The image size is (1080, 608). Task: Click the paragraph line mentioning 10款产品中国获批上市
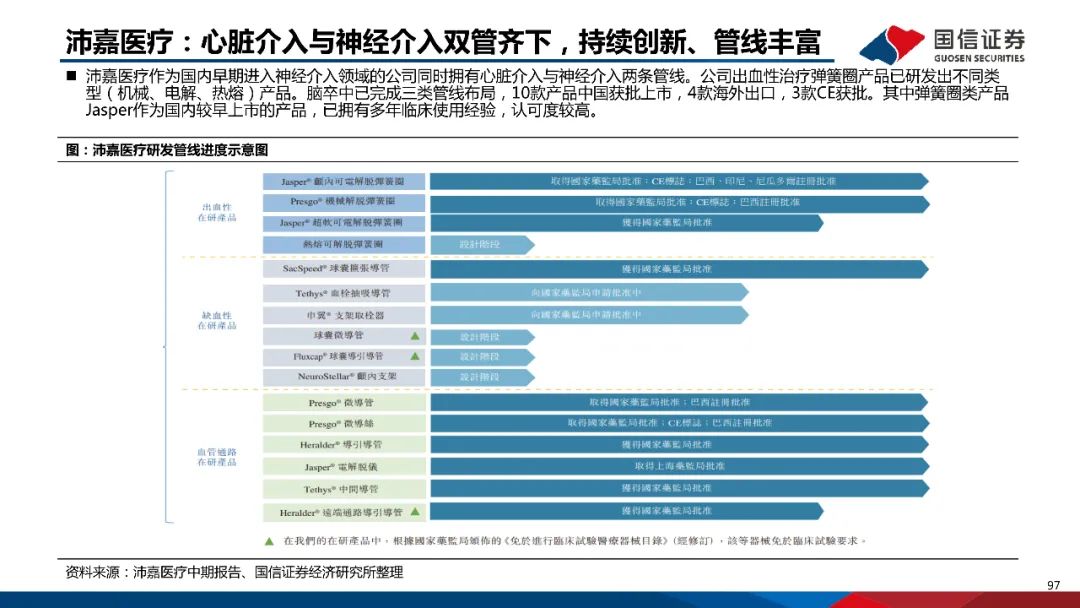tap(548, 93)
